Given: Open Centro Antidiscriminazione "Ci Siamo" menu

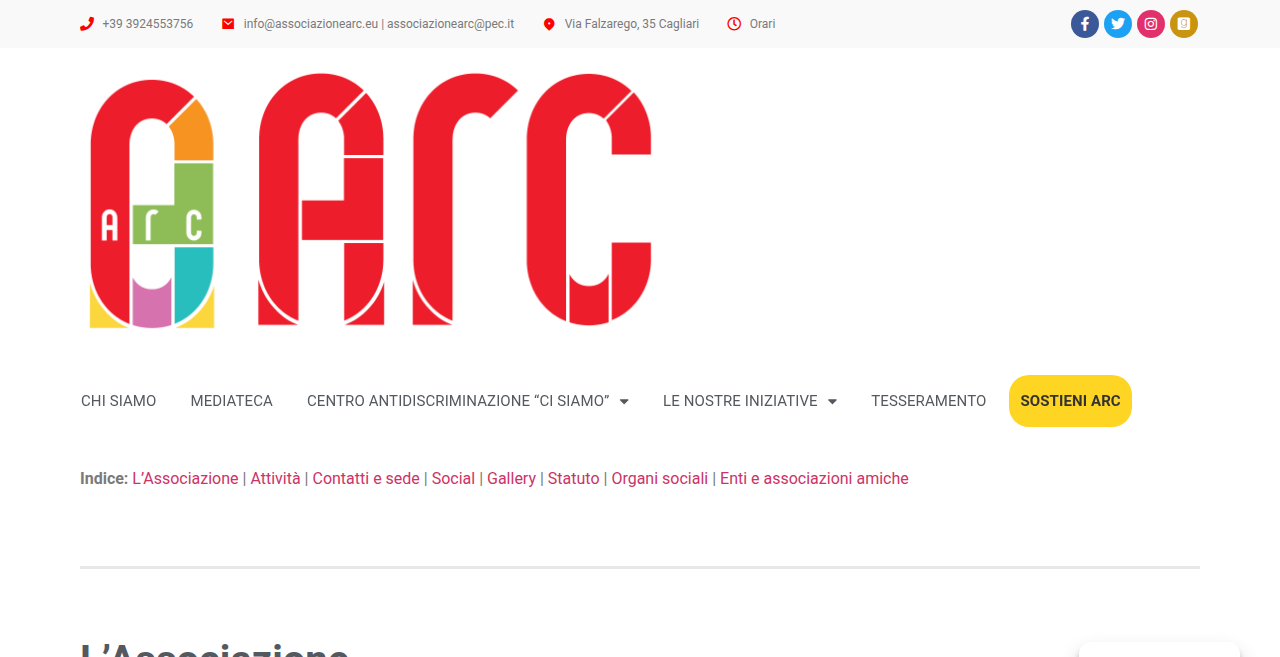Looking at the screenshot, I should coord(458,401).
